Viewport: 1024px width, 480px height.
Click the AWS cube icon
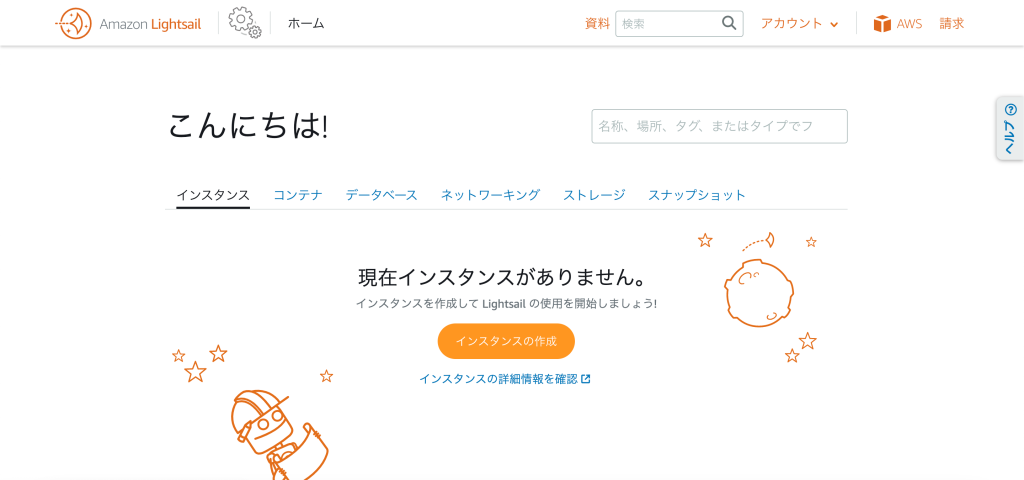pyautogui.click(x=882, y=24)
